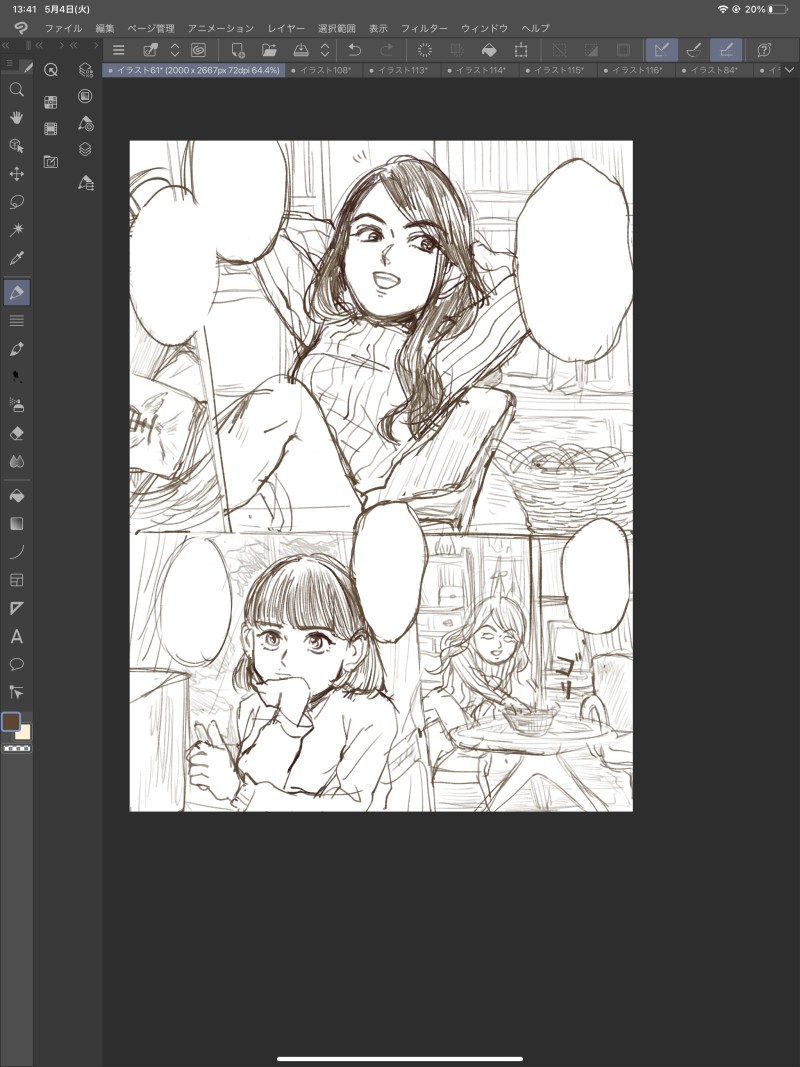This screenshot has height=1067, width=800.
Task: Switch to the イラスト108 tab
Action: coord(324,70)
